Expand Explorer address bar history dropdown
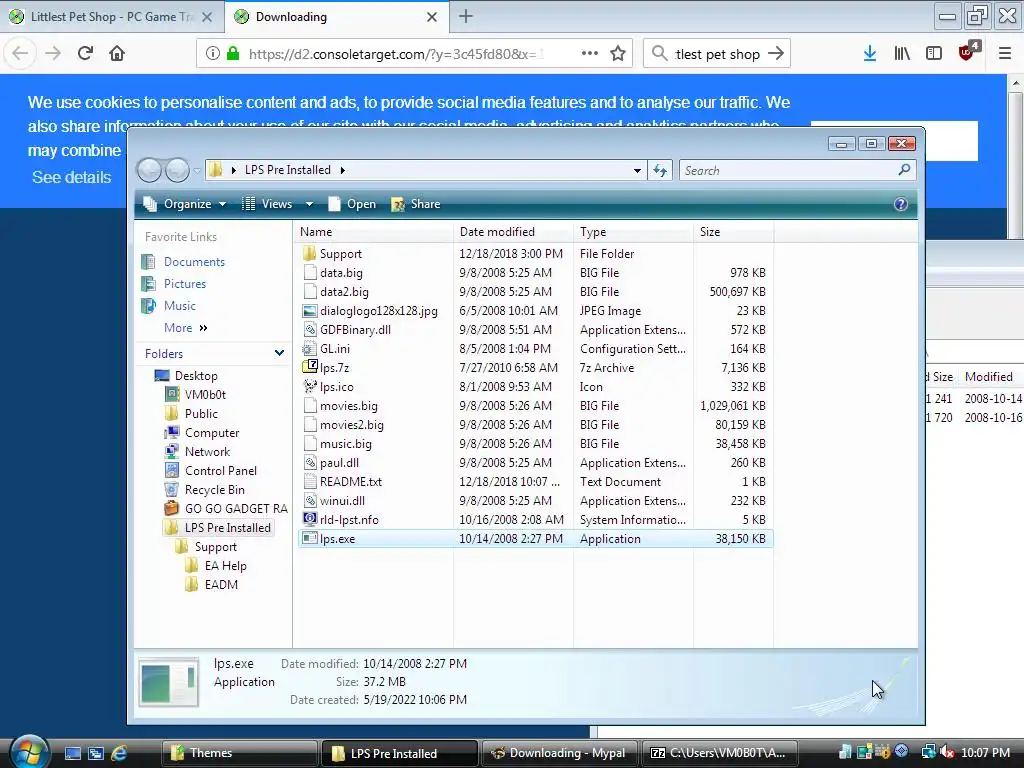The height and width of the screenshot is (768, 1024). click(637, 170)
